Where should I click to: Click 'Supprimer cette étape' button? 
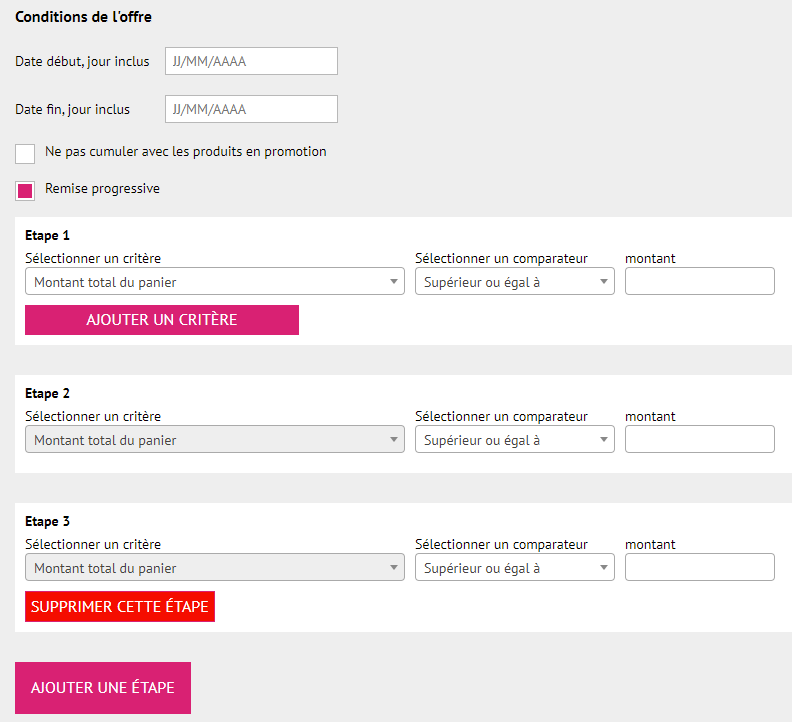[120, 607]
